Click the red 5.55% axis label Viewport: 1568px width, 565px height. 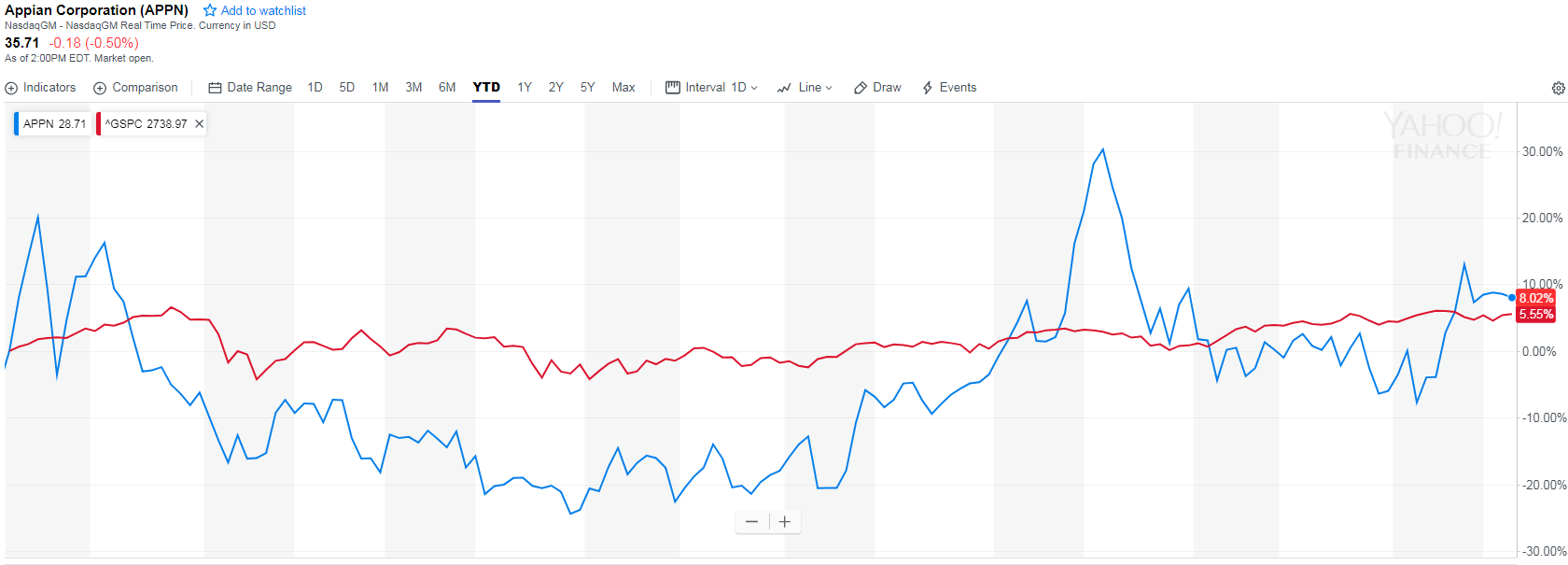coord(1535,315)
